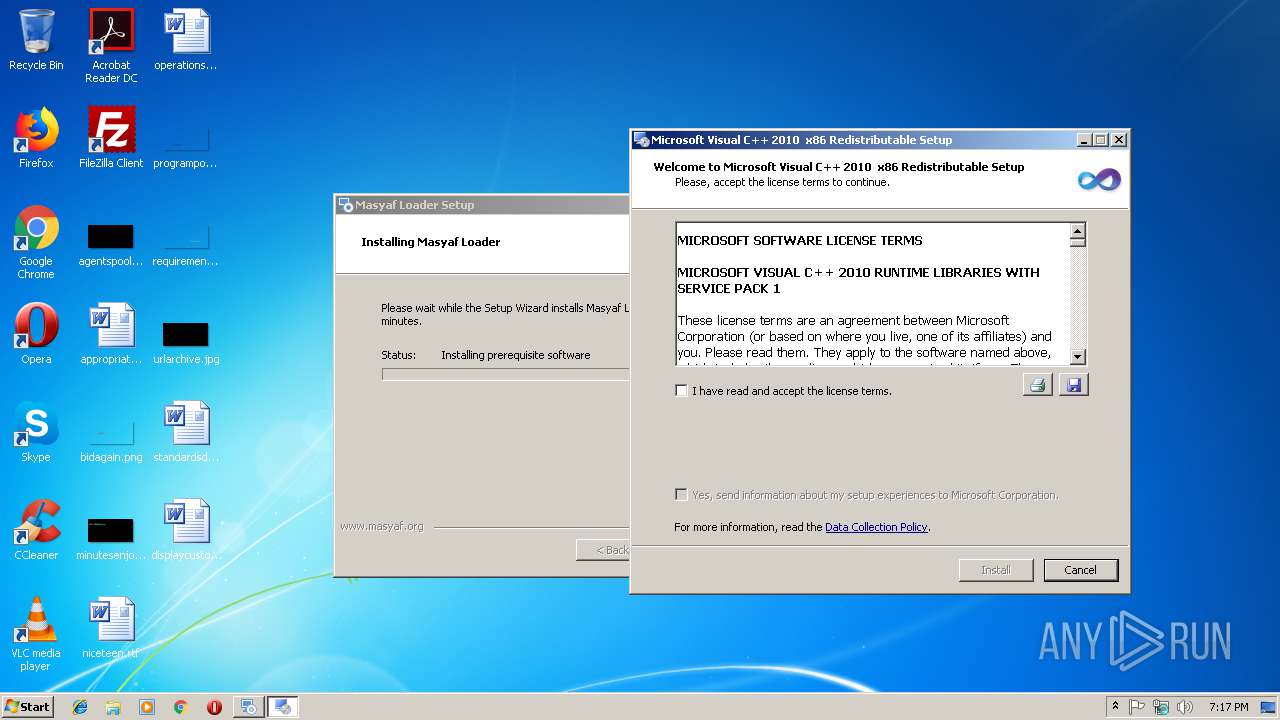Launch CCleaner desktop shortcut
Image resolution: width=1280 pixels, height=720 pixels.
click(x=36, y=530)
